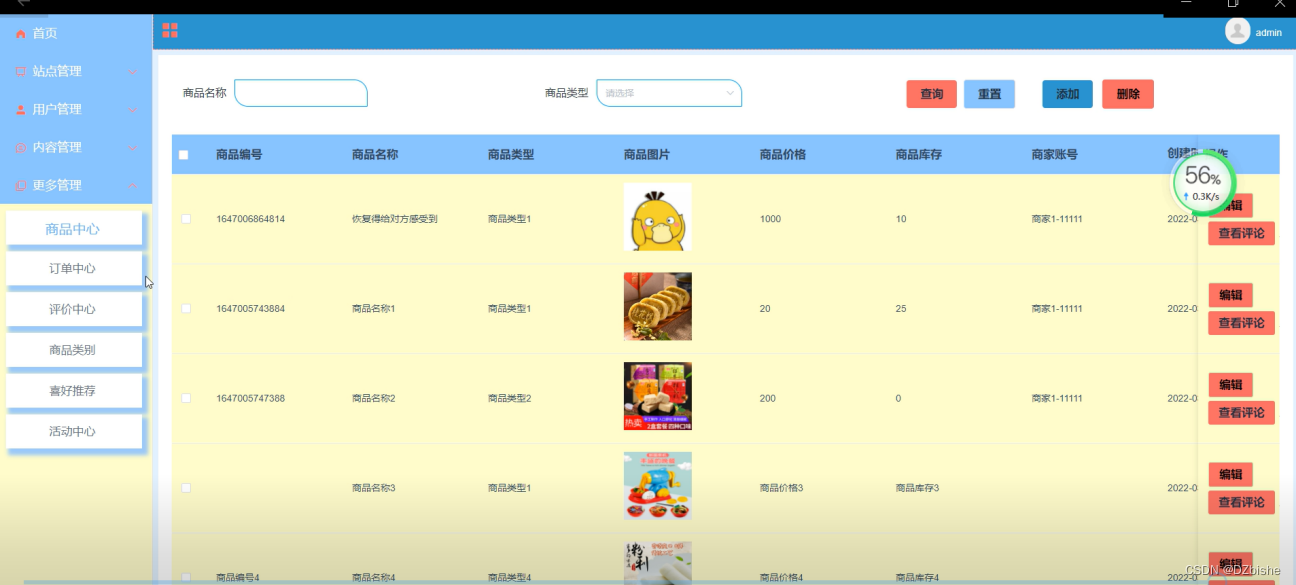The image size is (1296, 585).
Task: Focus the 商品名称 search input
Action: [x=301, y=93]
